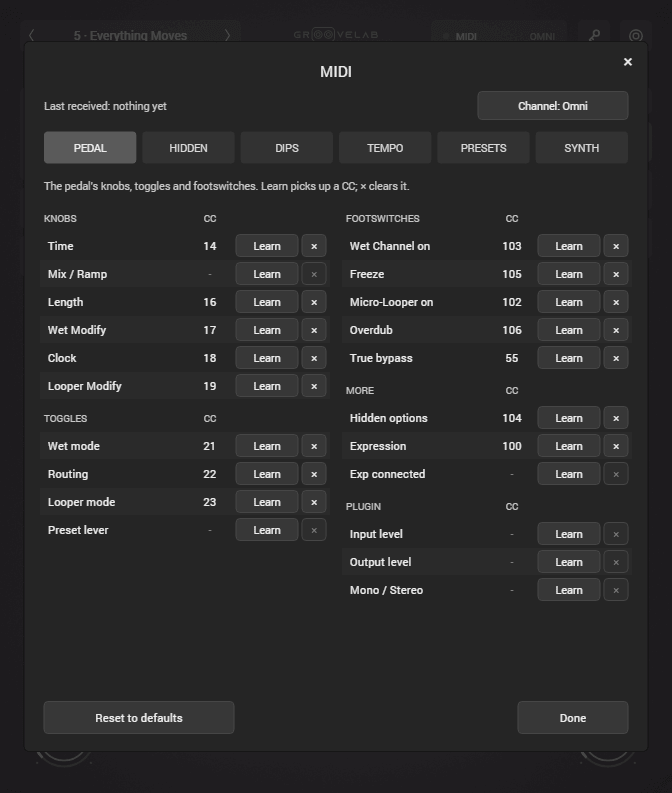Screen dimensions: 672x793
Task: Clear the Mono / Stereo CC assignment
Action: [616, 590]
